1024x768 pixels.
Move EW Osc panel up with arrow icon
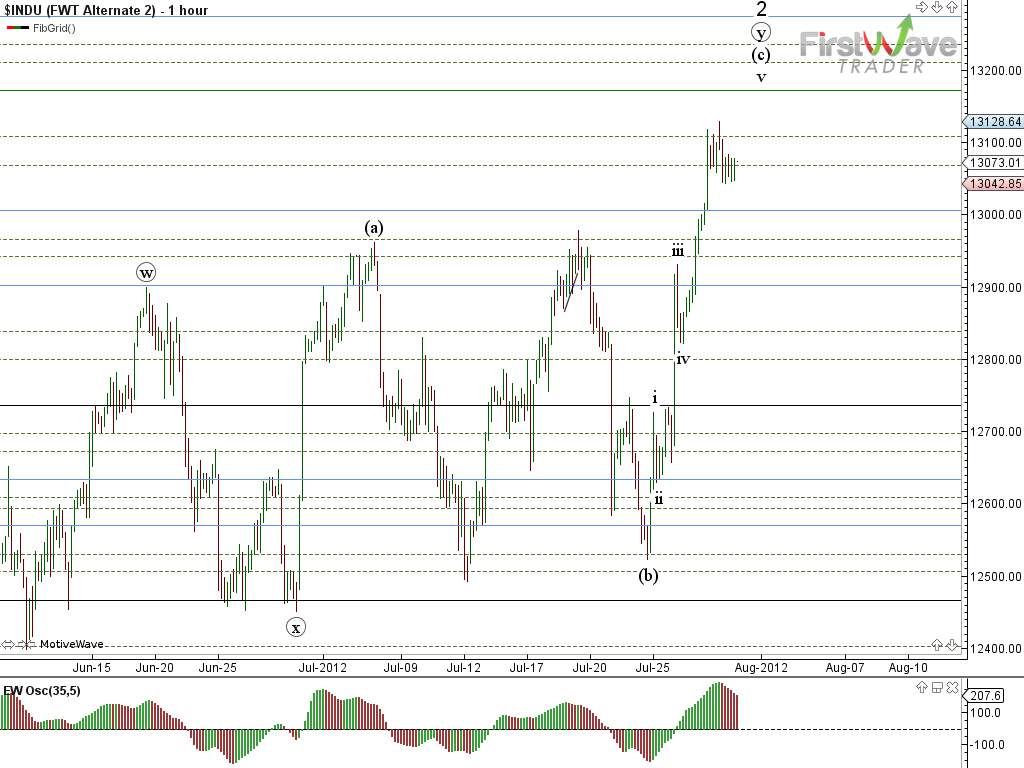tap(922, 687)
